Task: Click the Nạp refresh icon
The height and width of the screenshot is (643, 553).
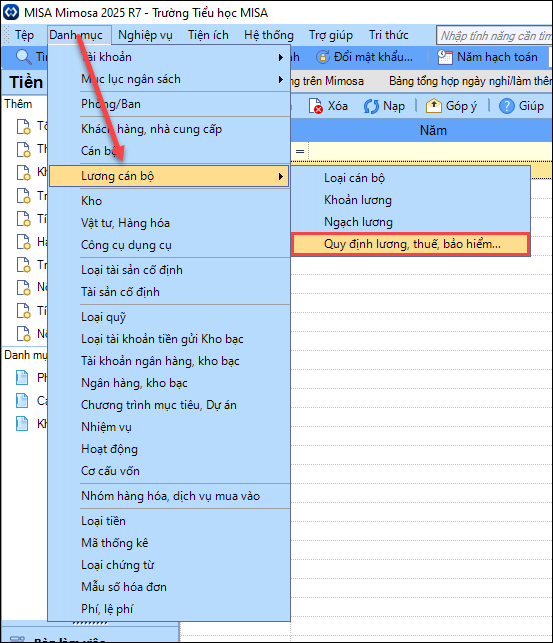Action: point(371,106)
